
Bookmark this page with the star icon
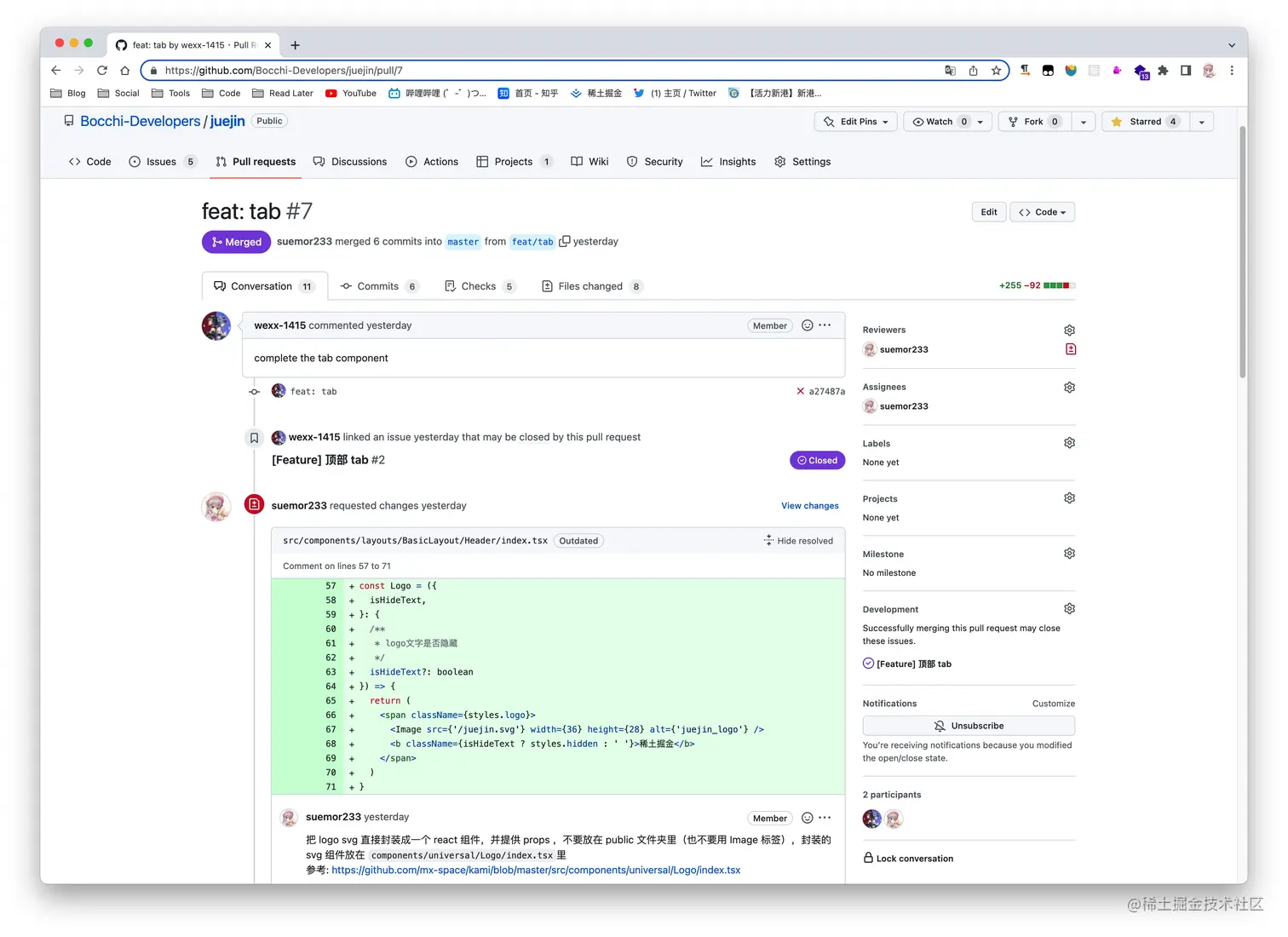click(x=996, y=71)
